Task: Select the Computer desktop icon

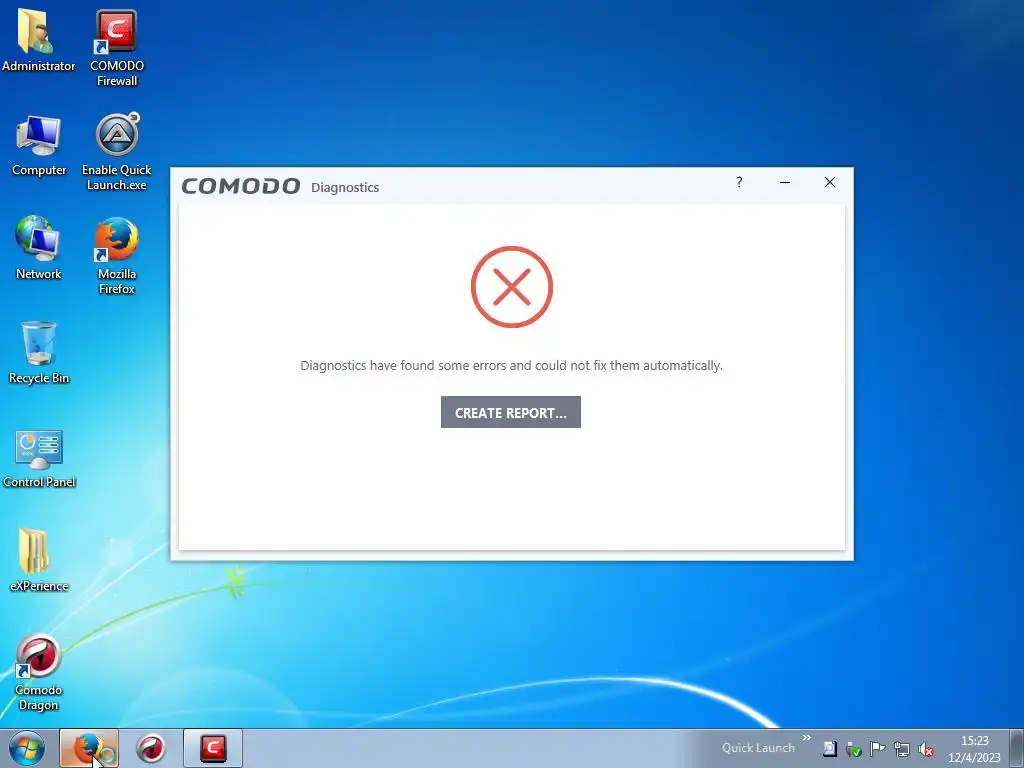Action: click(x=39, y=146)
